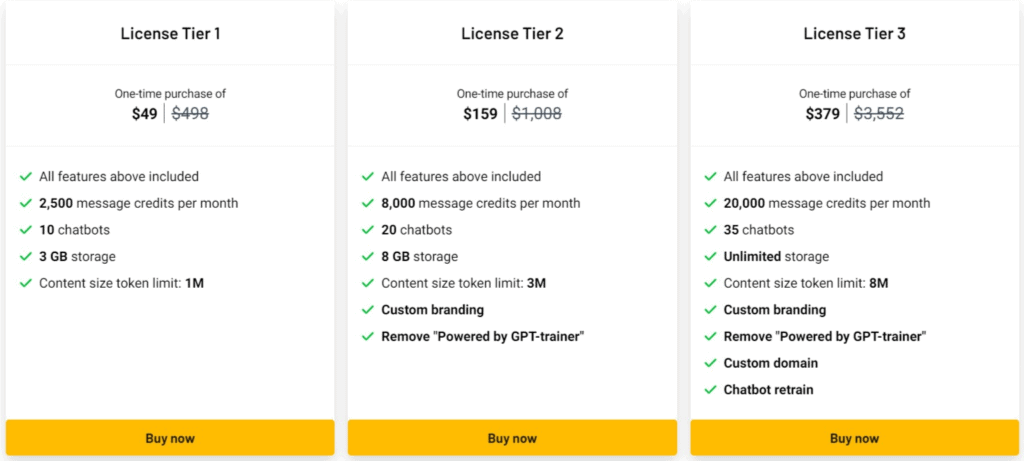Click checkmark next to Unlimited storage
This screenshot has height=461, width=1024.
(710, 256)
